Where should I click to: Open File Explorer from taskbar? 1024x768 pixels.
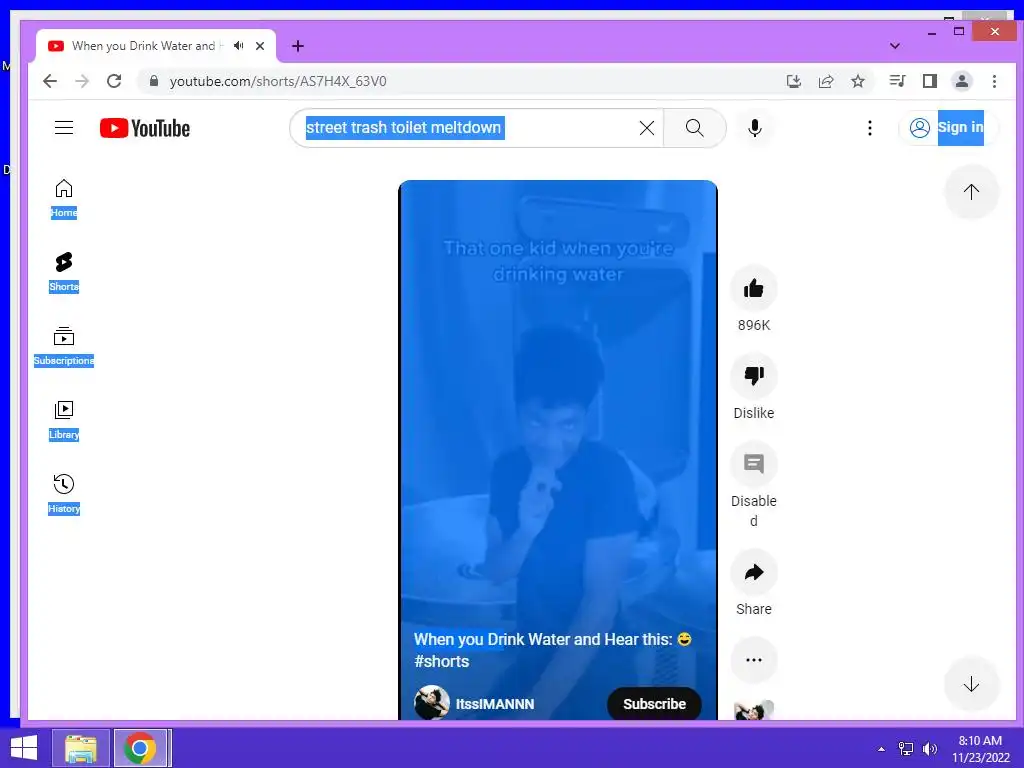[x=81, y=748]
